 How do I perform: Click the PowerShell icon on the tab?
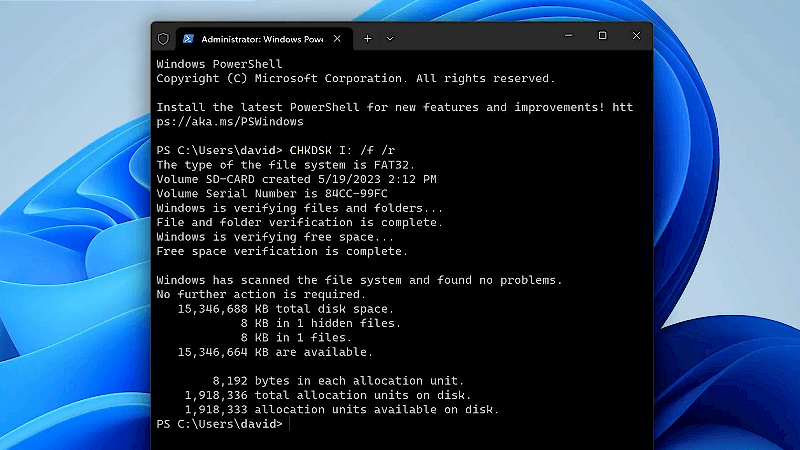[x=188, y=39]
